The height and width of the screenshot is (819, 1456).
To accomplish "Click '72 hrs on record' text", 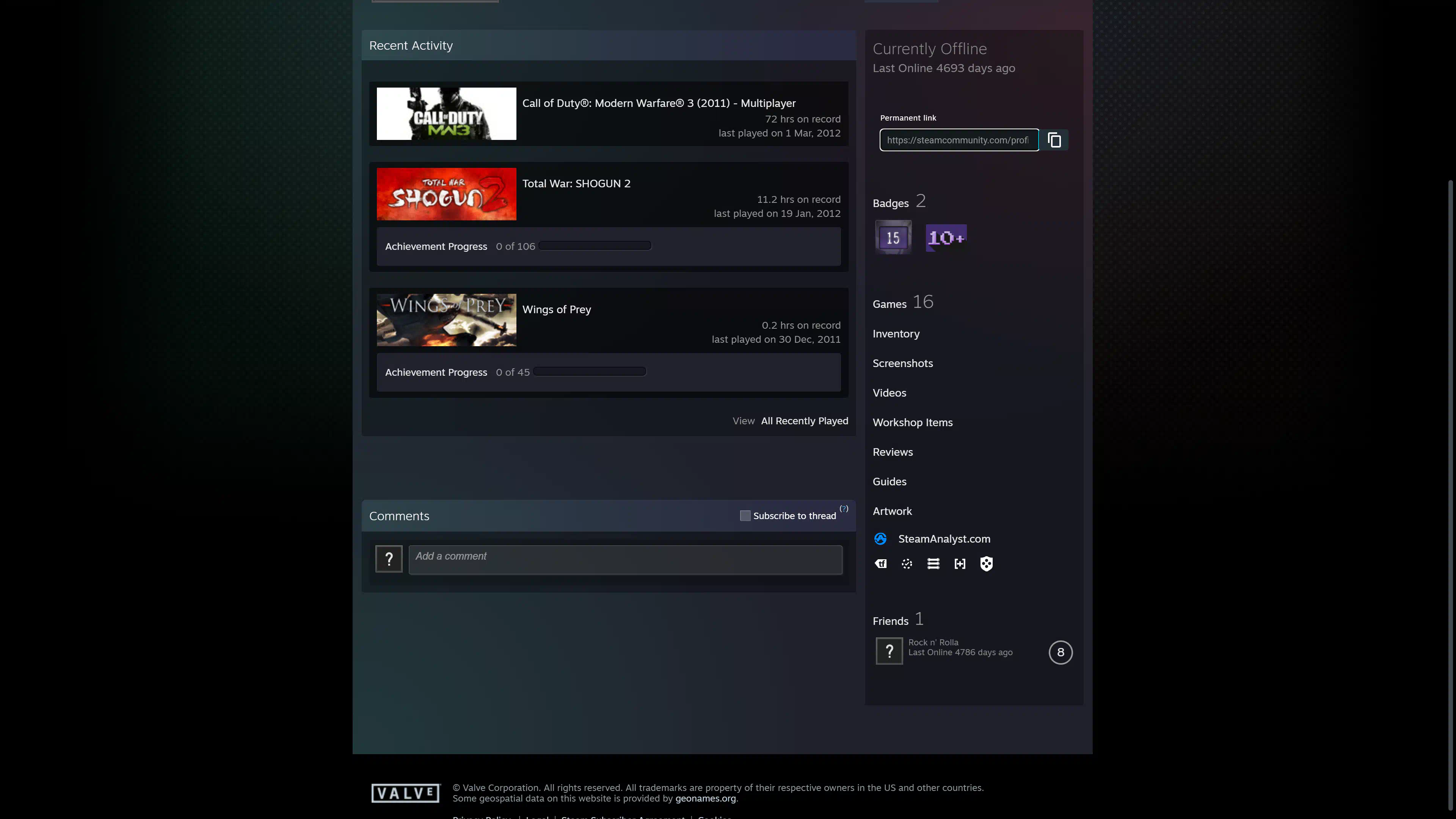I will pos(803,119).
